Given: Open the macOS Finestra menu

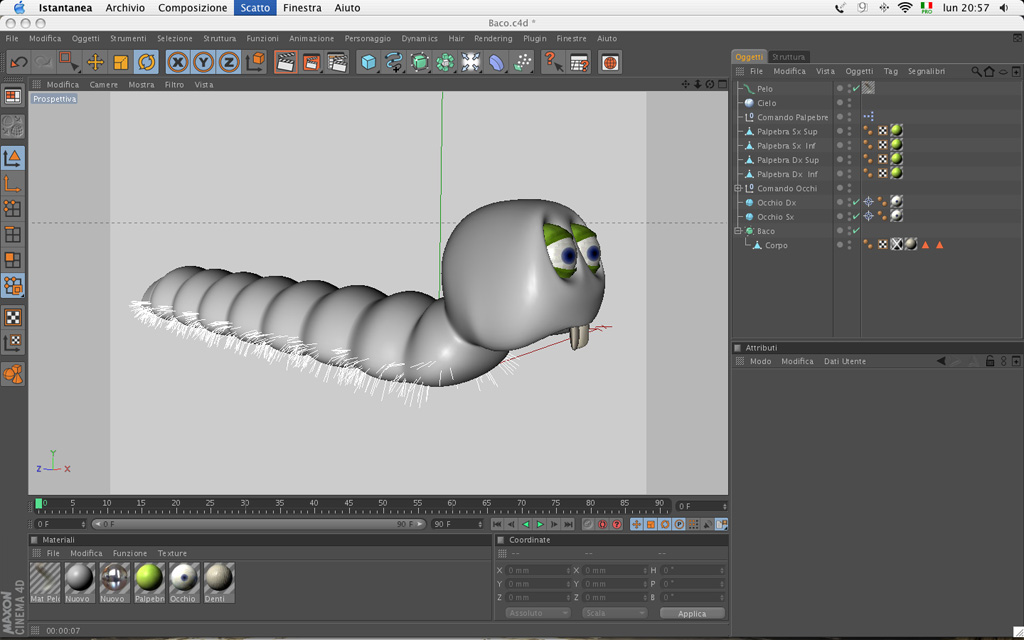Looking at the screenshot, I should click(x=302, y=8).
